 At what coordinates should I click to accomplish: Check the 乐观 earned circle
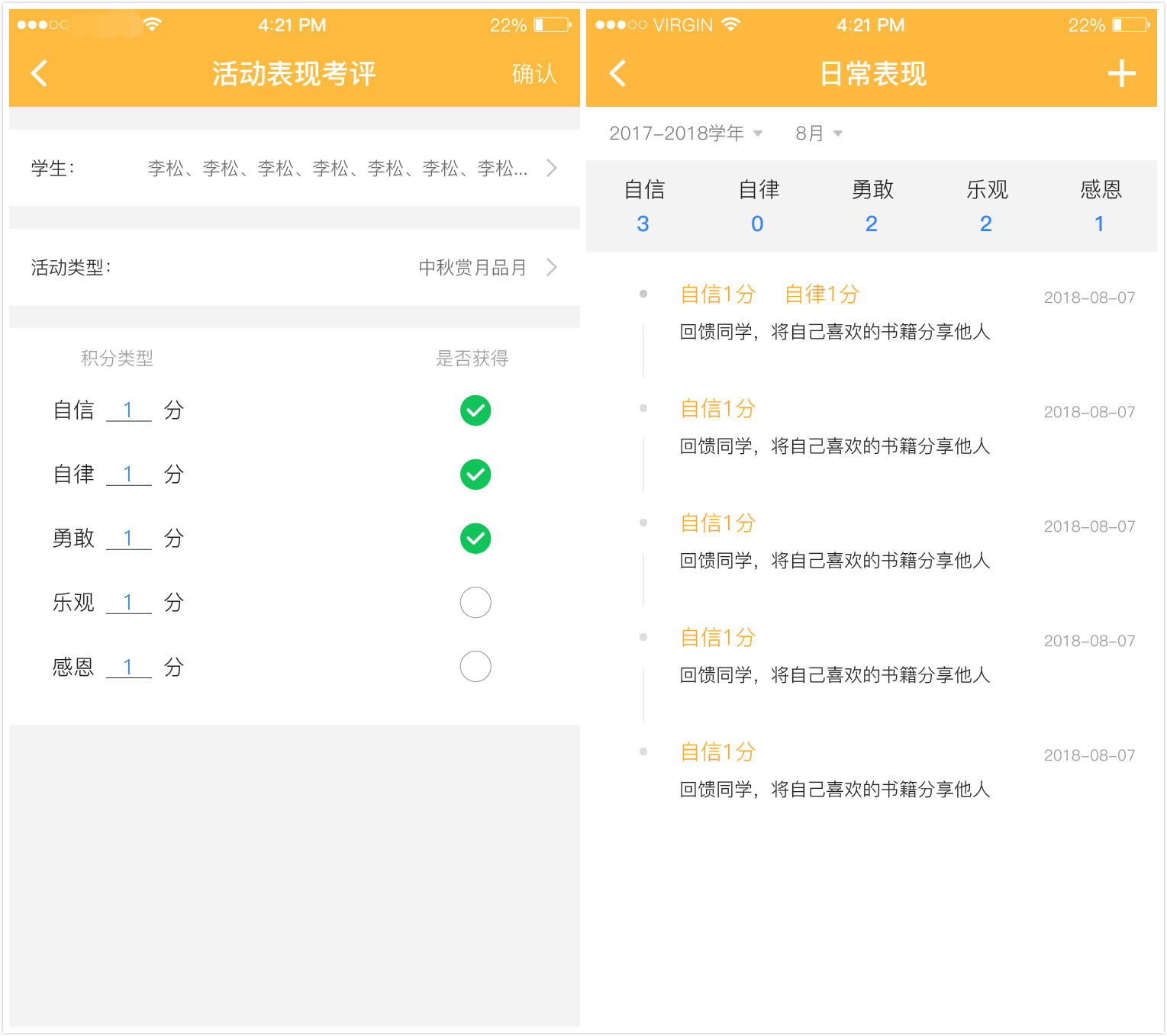(476, 603)
